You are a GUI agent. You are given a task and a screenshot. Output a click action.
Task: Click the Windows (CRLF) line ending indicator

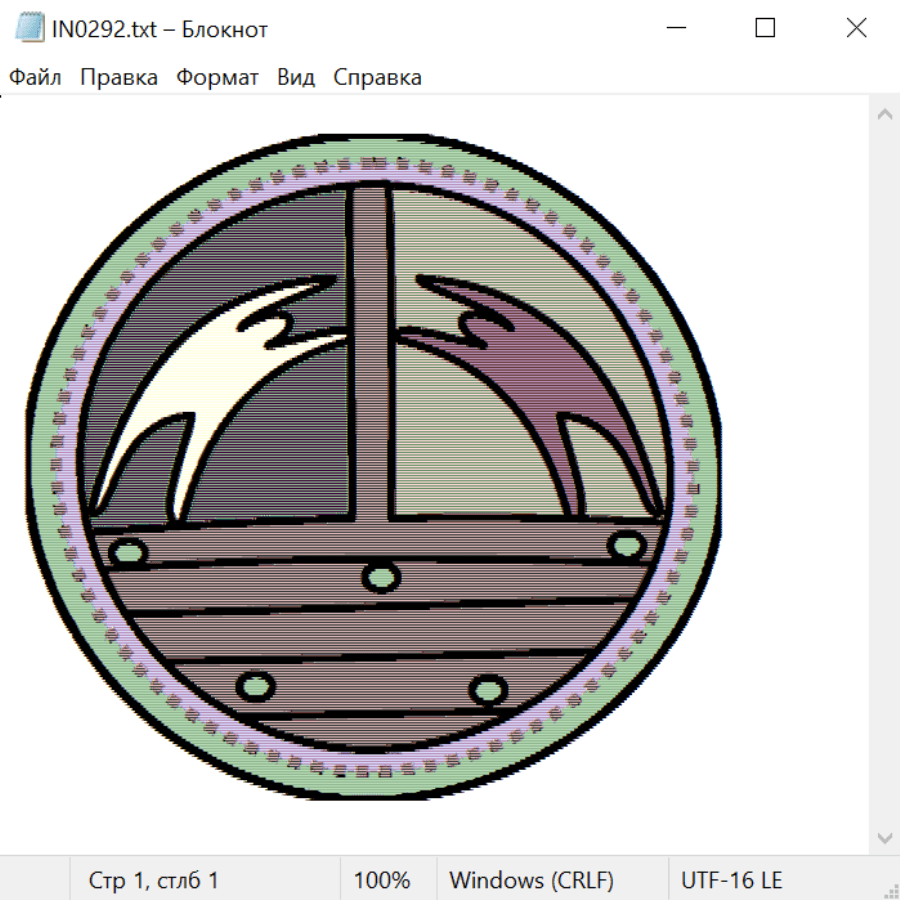coord(531,880)
